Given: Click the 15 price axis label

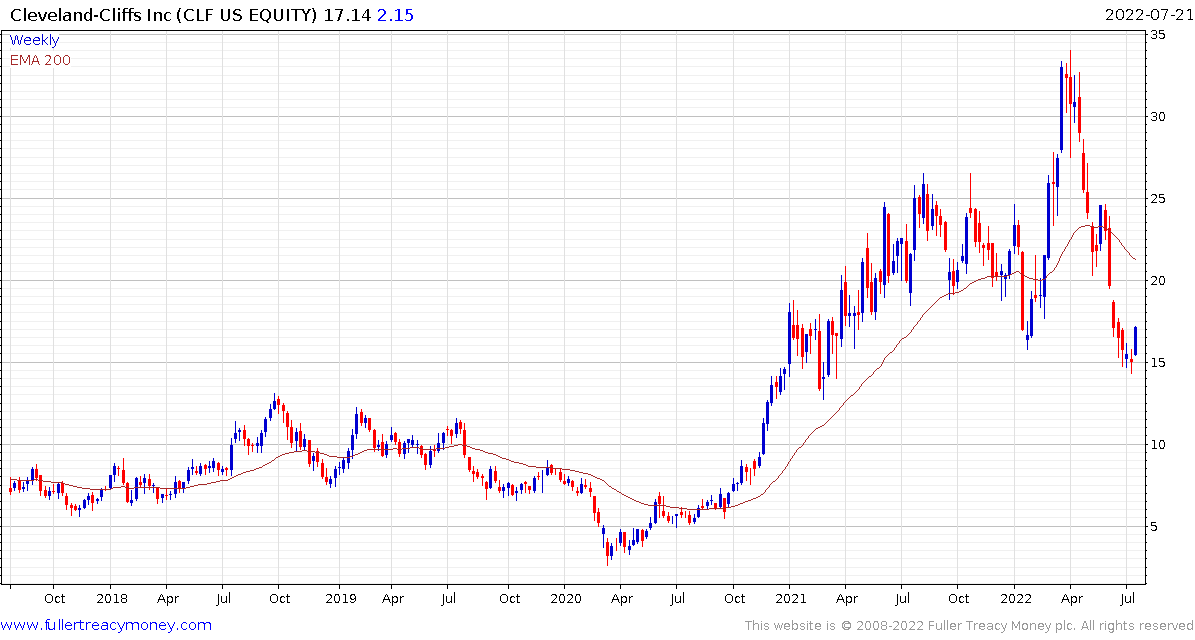Looking at the screenshot, I should tap(1158, 363).
